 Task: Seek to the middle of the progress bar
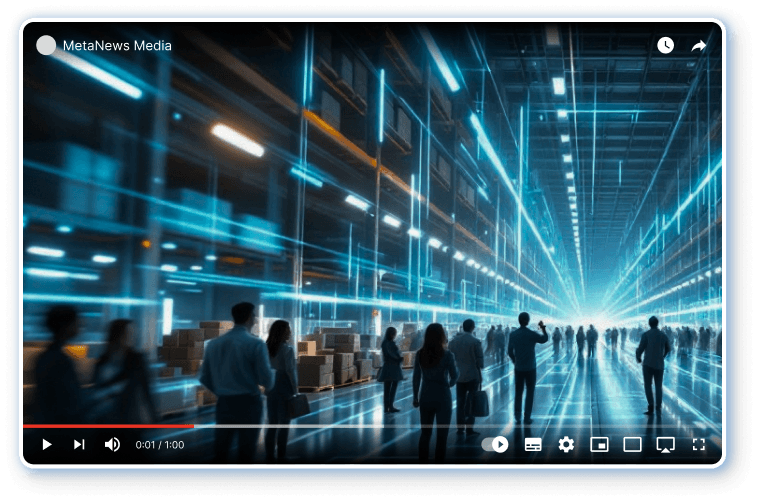click(372, 426)
